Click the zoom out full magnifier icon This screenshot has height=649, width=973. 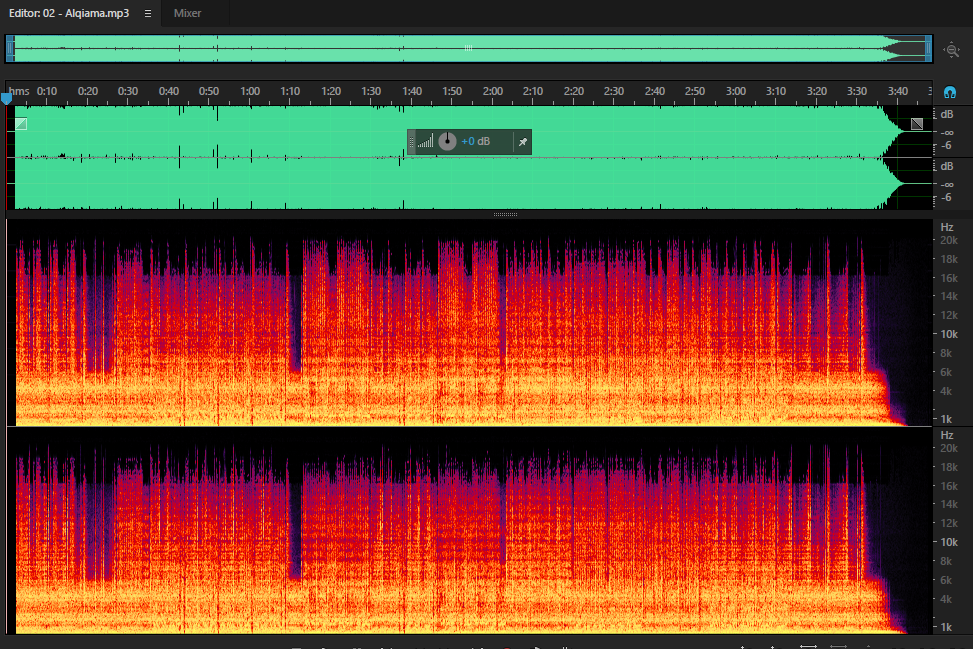pos(952,50)
